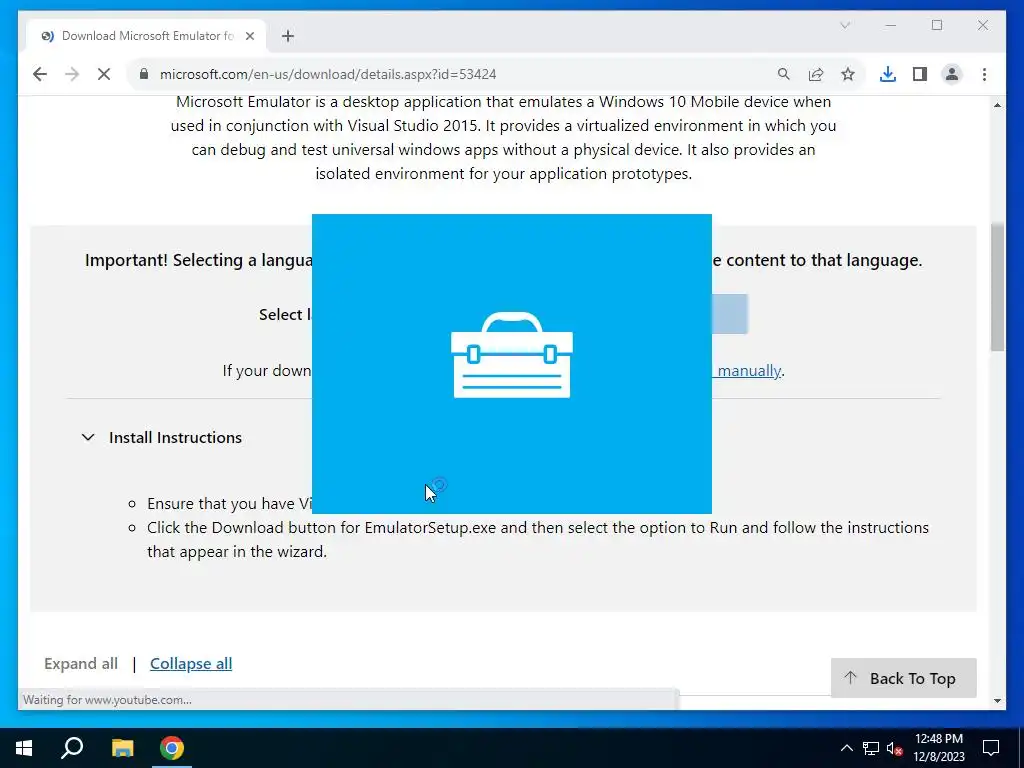This screenshot has width=1024, height=768.
Task: Stop loading the page
Action: [104, 74]
